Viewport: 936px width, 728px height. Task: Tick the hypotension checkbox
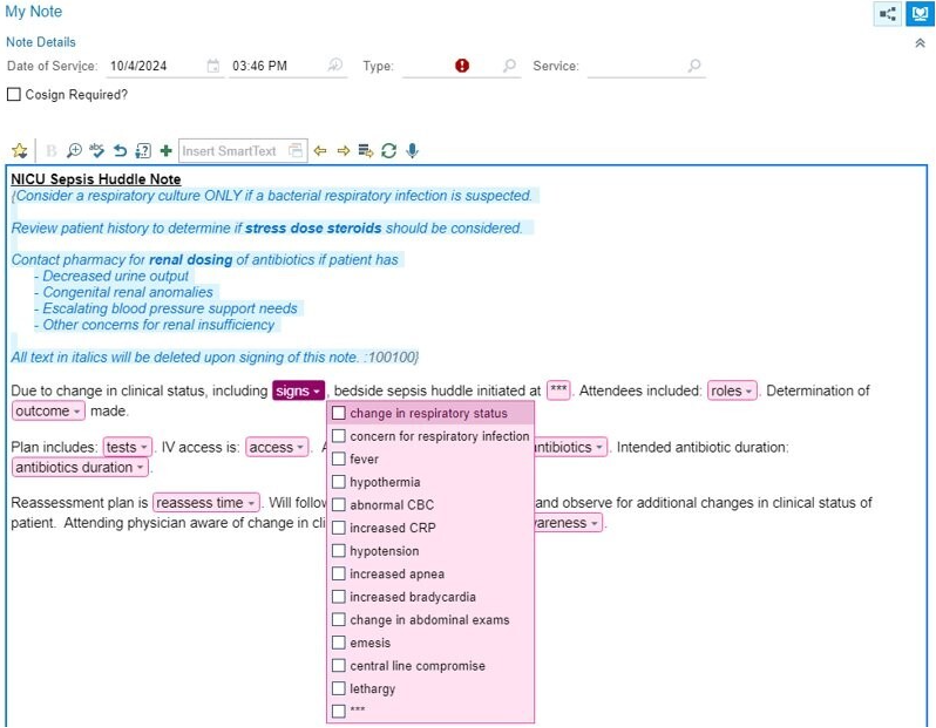338,551
